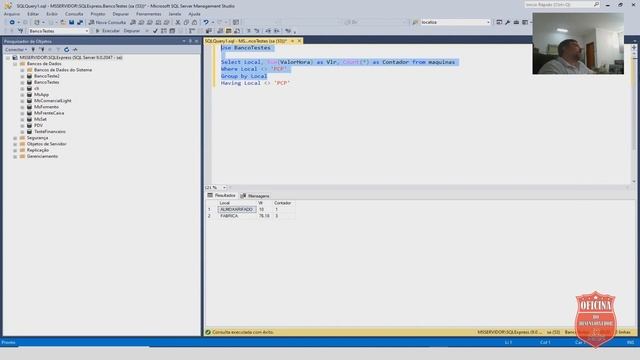Select the MsFrenteCaixa database
Viewport: 640px width, 360px height.
tap(49, 113)
